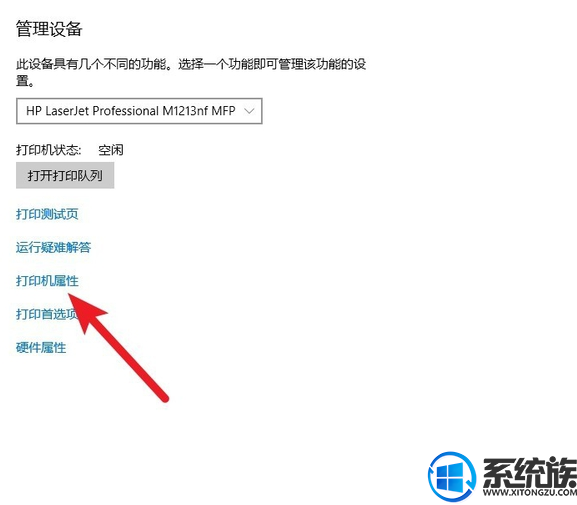The image size is (577, 505).
Task: Click the M1213nf MFP printer name text
Action: (x=199, y=111)
